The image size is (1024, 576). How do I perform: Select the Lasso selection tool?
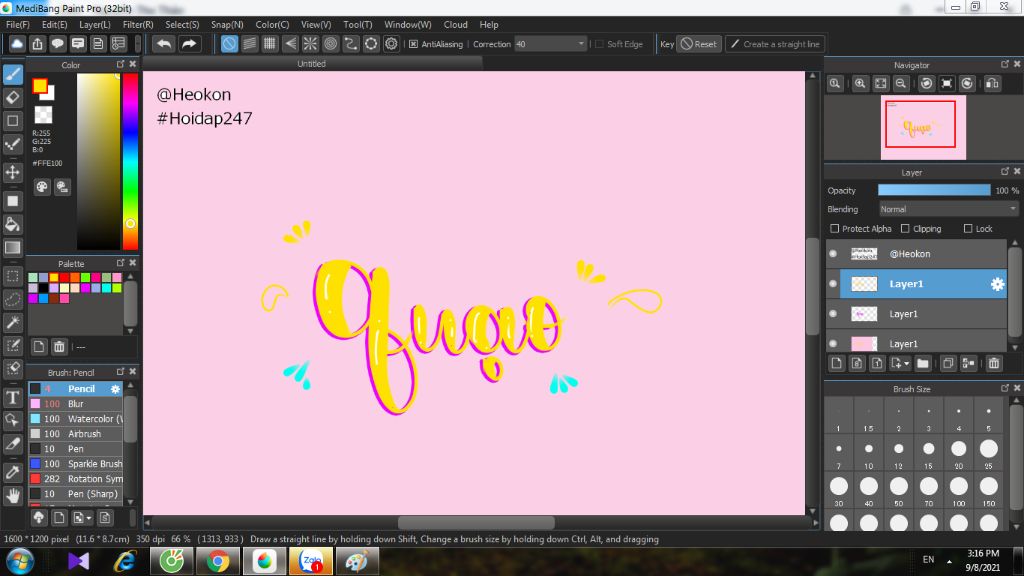[x=12, y=299]
